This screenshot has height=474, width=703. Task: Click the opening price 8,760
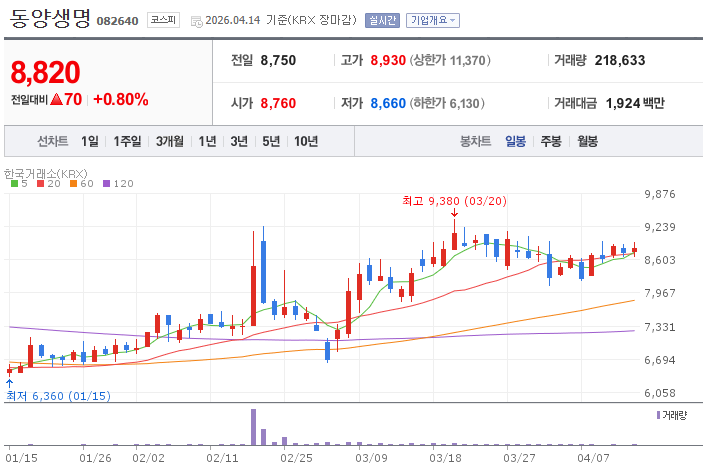278,103
